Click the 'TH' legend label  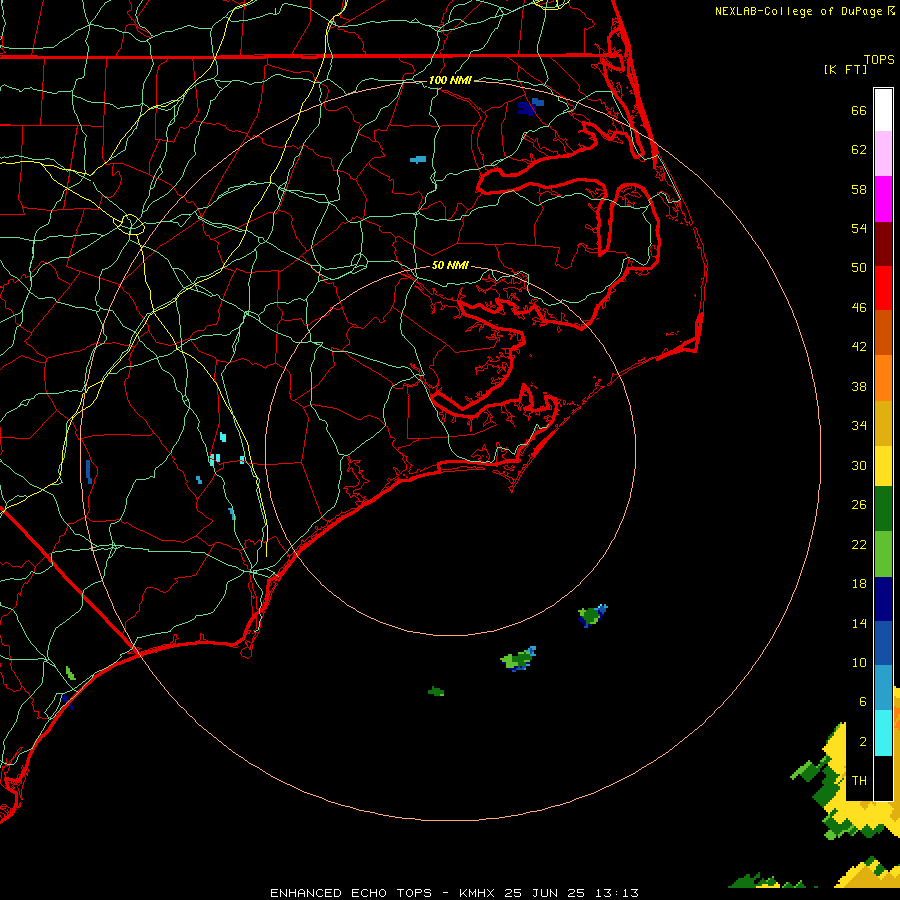point(859,781)
